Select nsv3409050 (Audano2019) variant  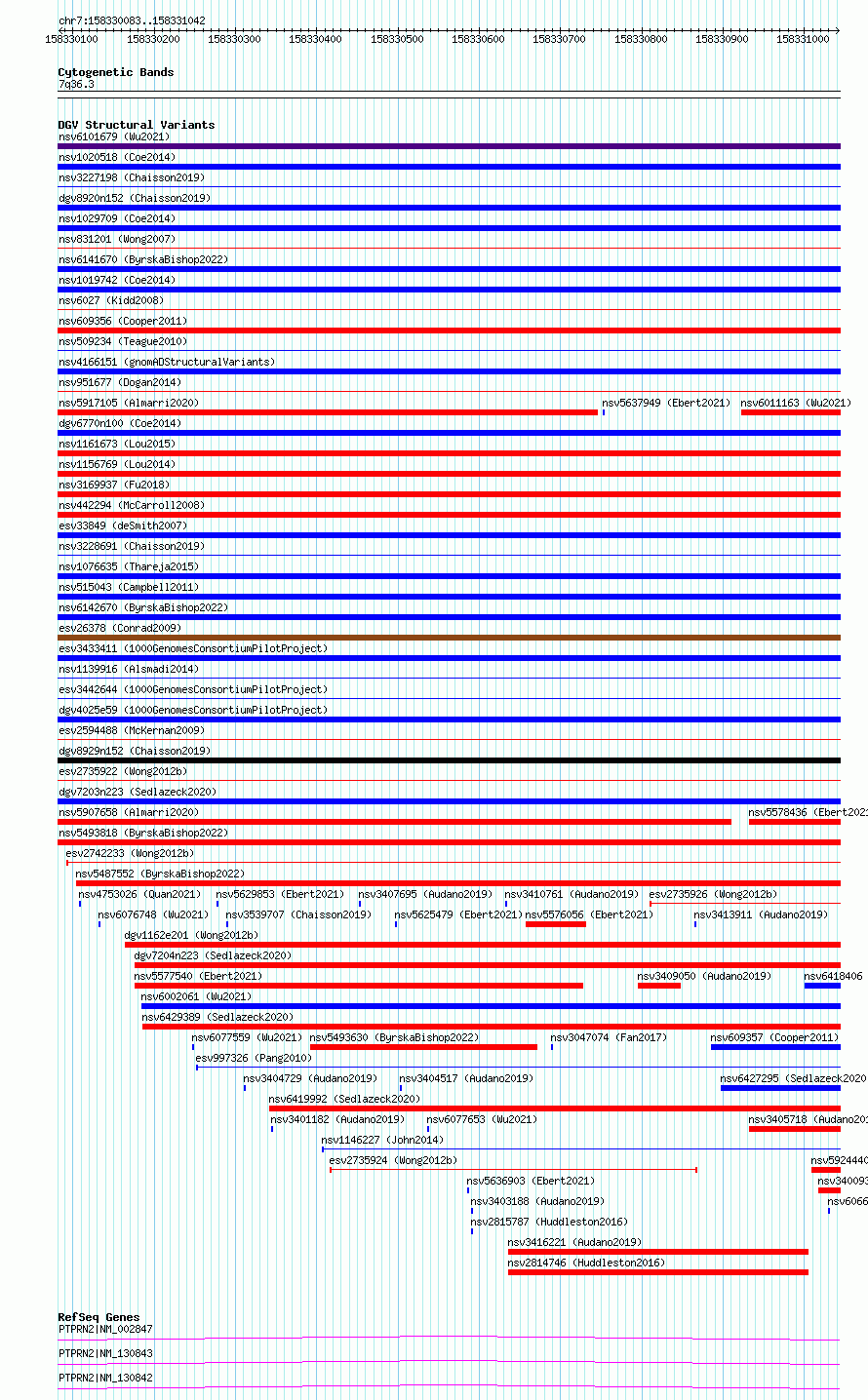[704, 976]
